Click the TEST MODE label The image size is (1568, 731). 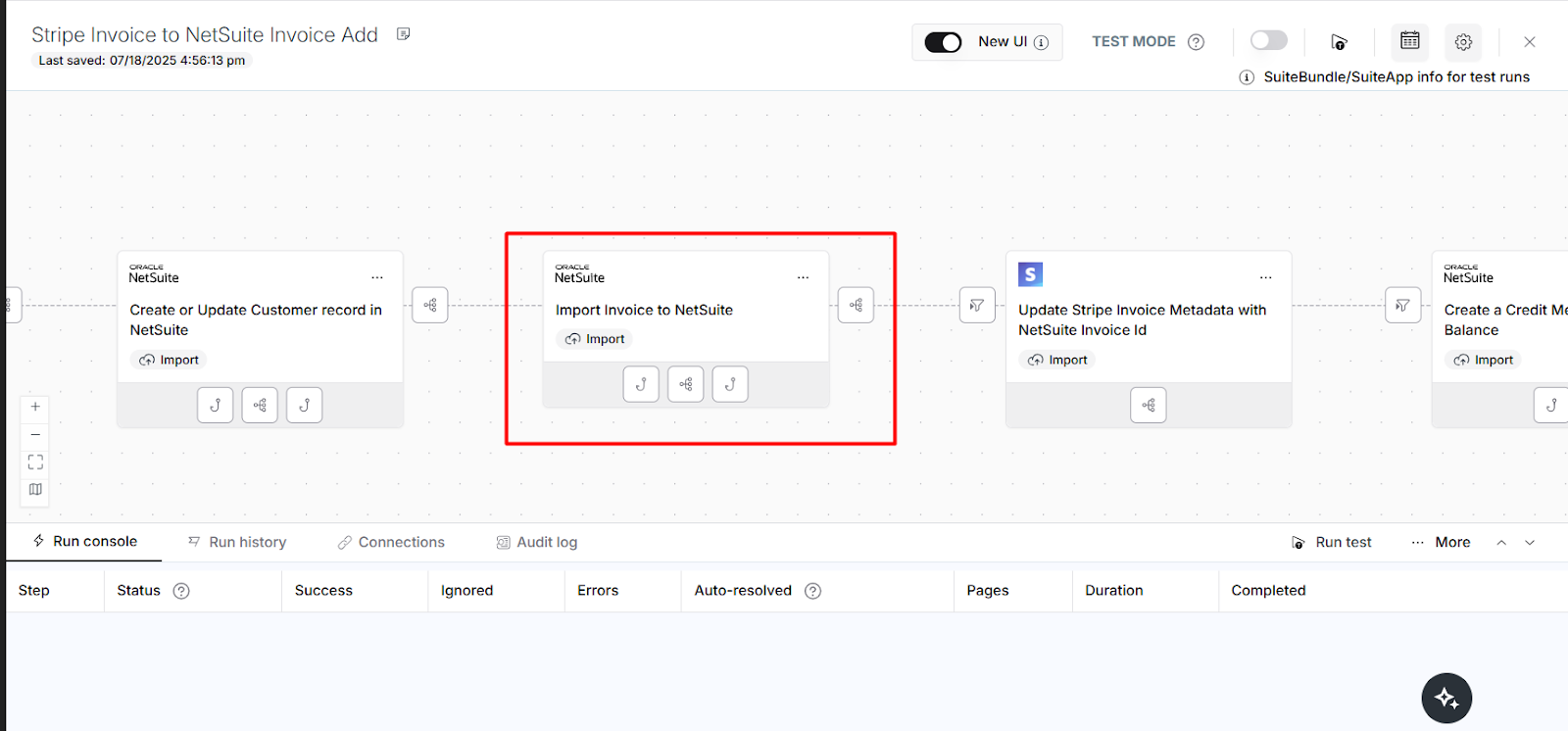tap(1134, 41)
